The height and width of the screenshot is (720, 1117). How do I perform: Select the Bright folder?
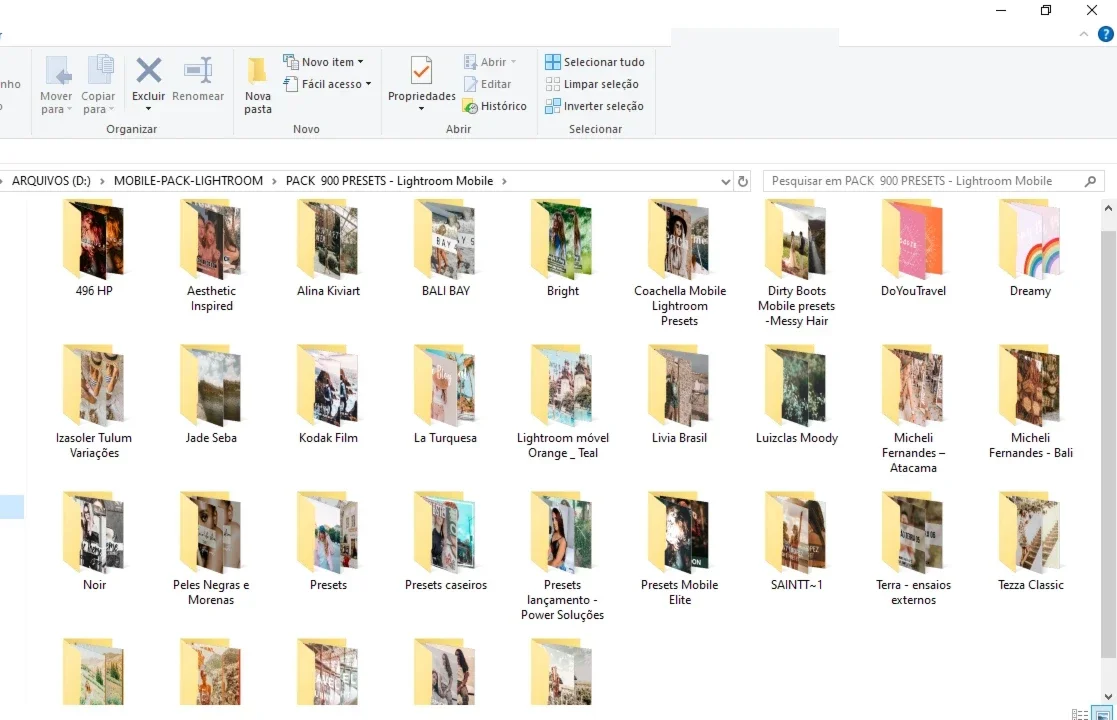point(562,248)
